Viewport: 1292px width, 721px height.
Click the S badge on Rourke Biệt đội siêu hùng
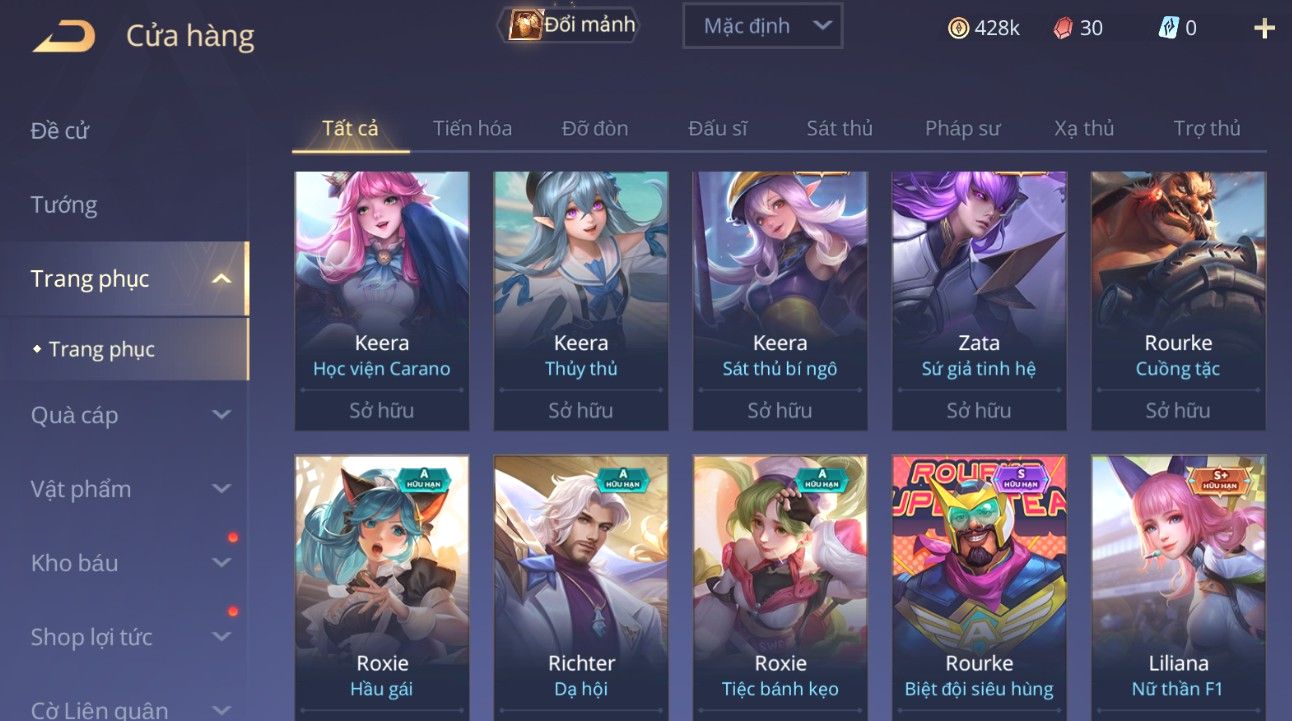tap(1021, 480)
